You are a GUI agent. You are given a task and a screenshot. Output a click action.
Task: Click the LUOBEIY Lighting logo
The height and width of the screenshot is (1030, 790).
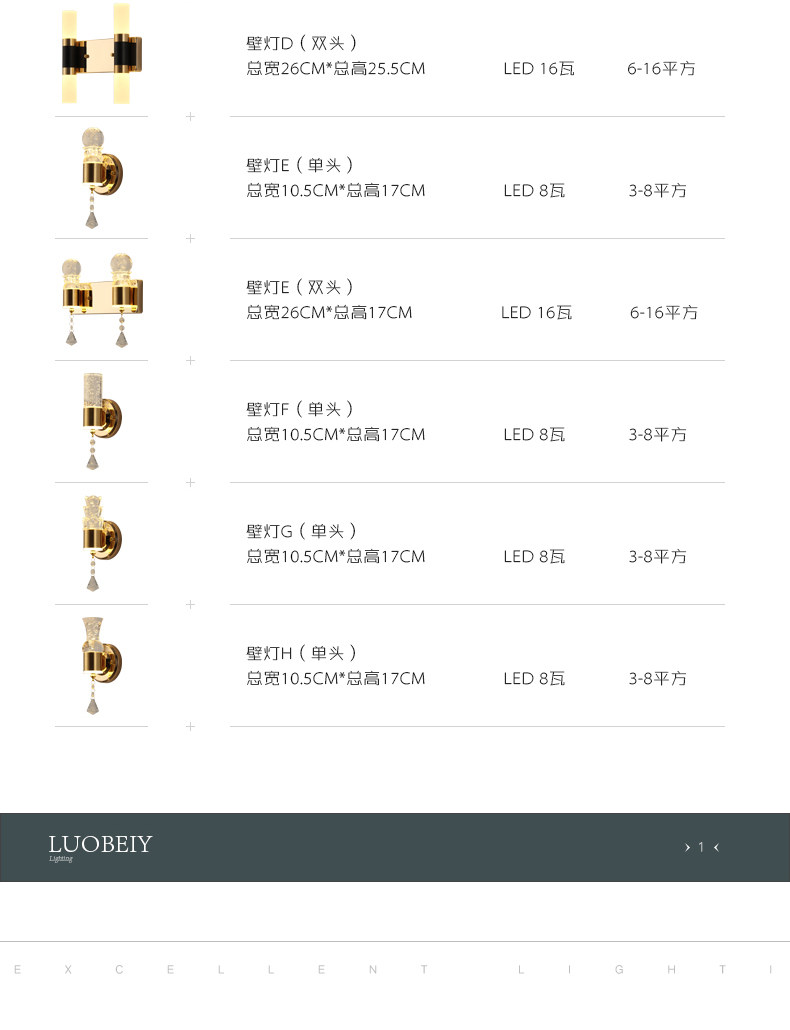coord(100,847)
